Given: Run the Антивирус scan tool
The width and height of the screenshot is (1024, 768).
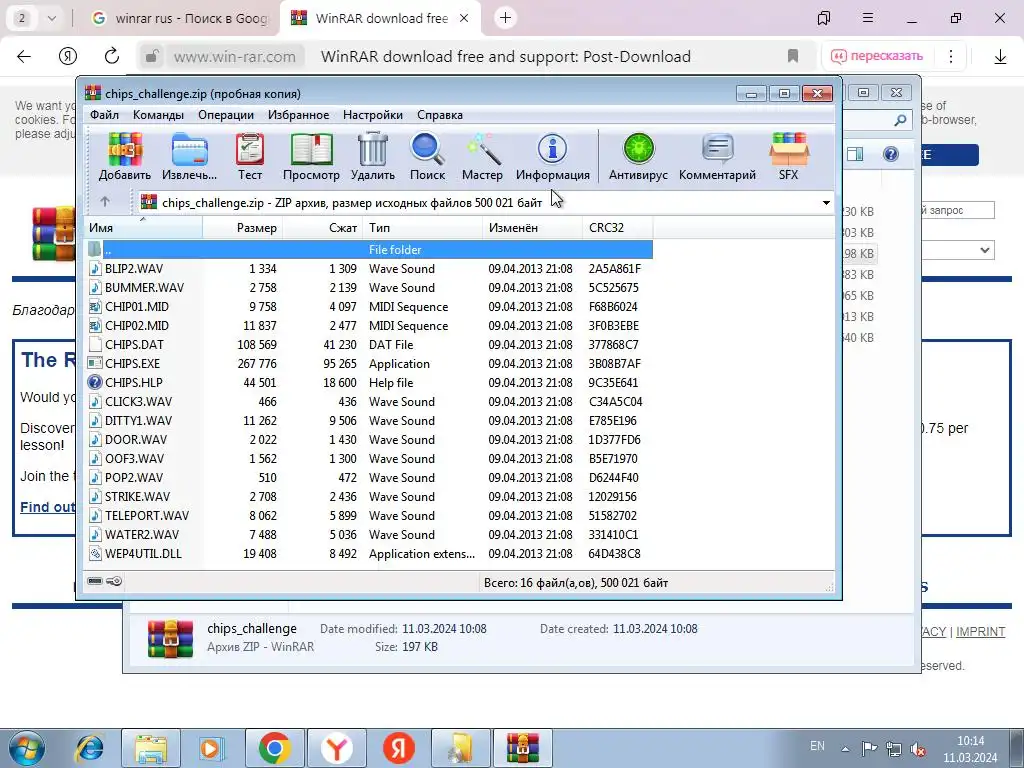Looking at the screenshot, I should pyautogui.click(x=638, y=157).
